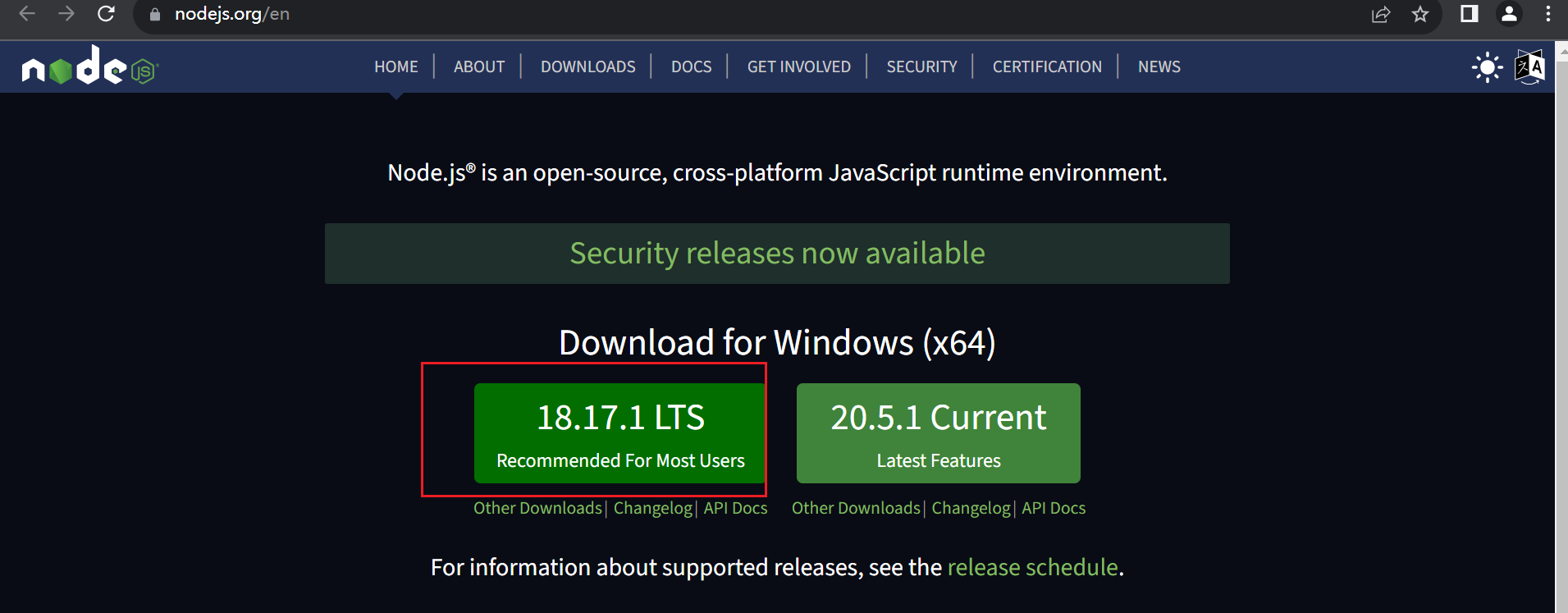Bookmark this page with the star
The height and width of the screenshot is (613, 1568).
coord(1420,14)
